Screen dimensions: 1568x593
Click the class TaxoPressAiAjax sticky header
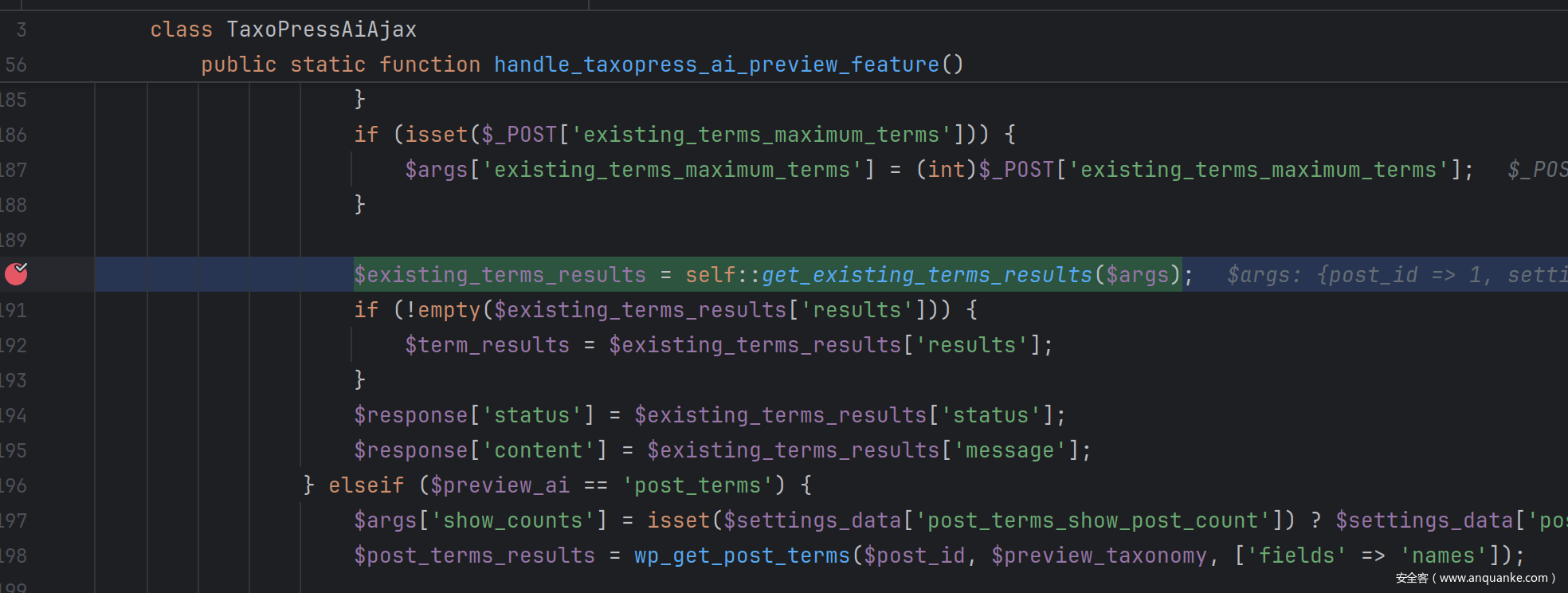pyautogui.click(x=283, y=29)
